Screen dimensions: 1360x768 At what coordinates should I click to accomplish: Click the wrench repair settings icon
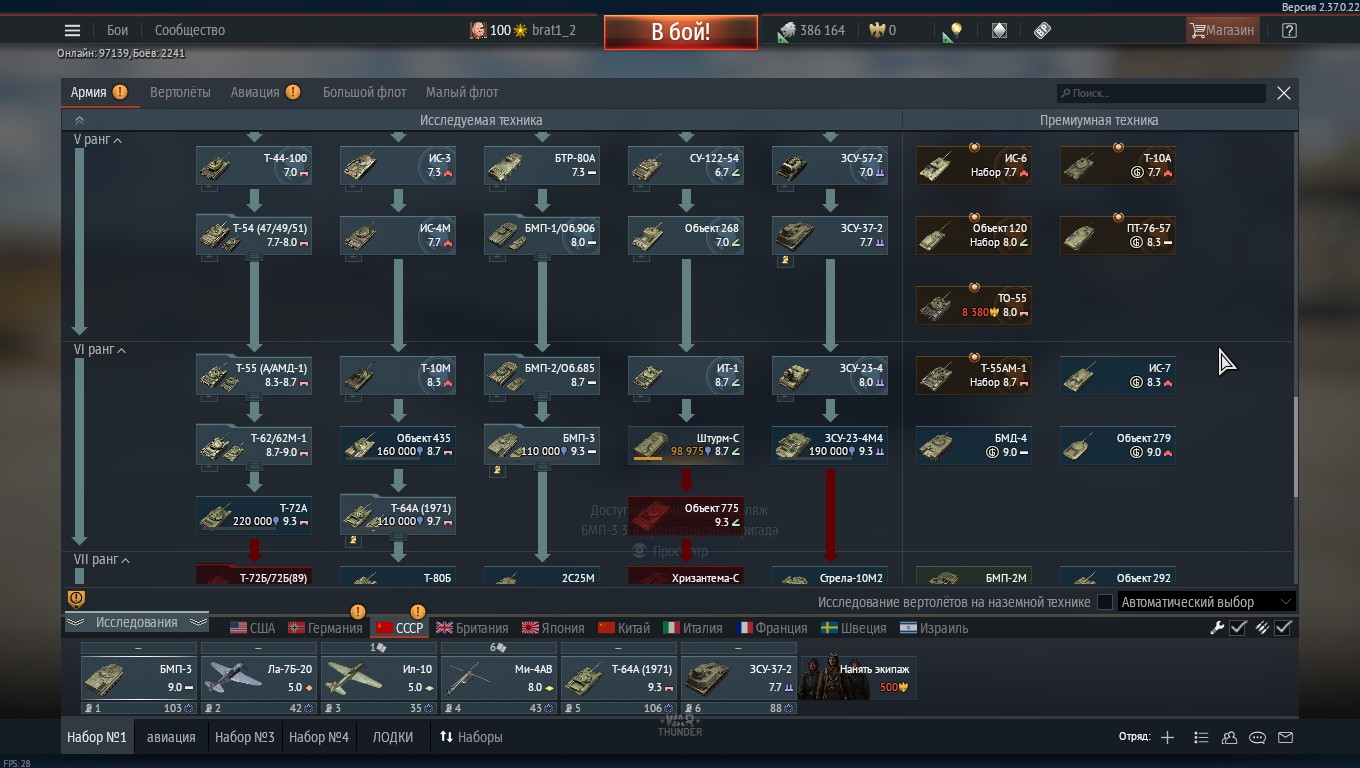(1217, 628)
